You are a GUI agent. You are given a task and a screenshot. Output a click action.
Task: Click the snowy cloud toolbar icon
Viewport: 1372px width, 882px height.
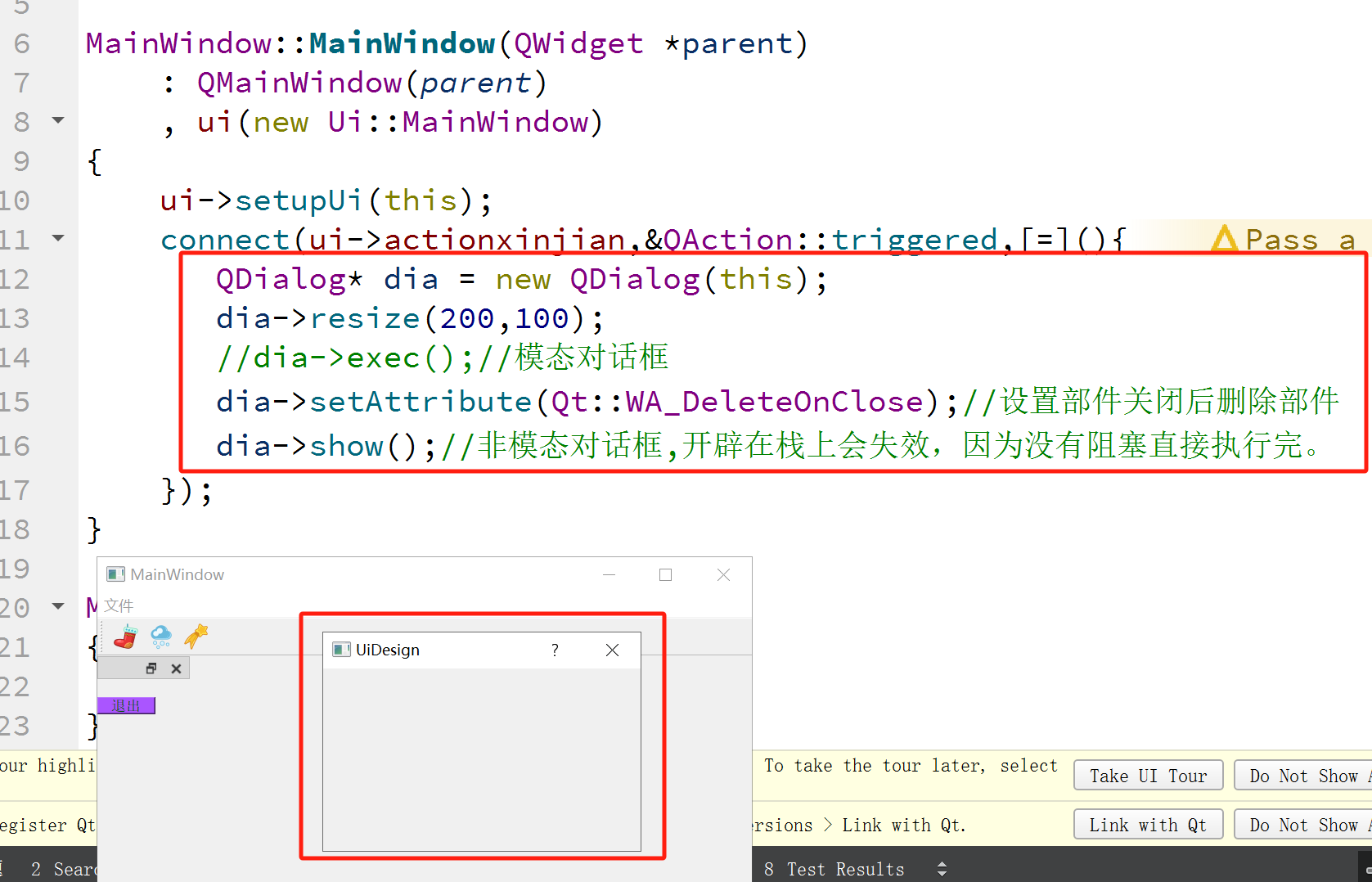click(x=161, y=637)
